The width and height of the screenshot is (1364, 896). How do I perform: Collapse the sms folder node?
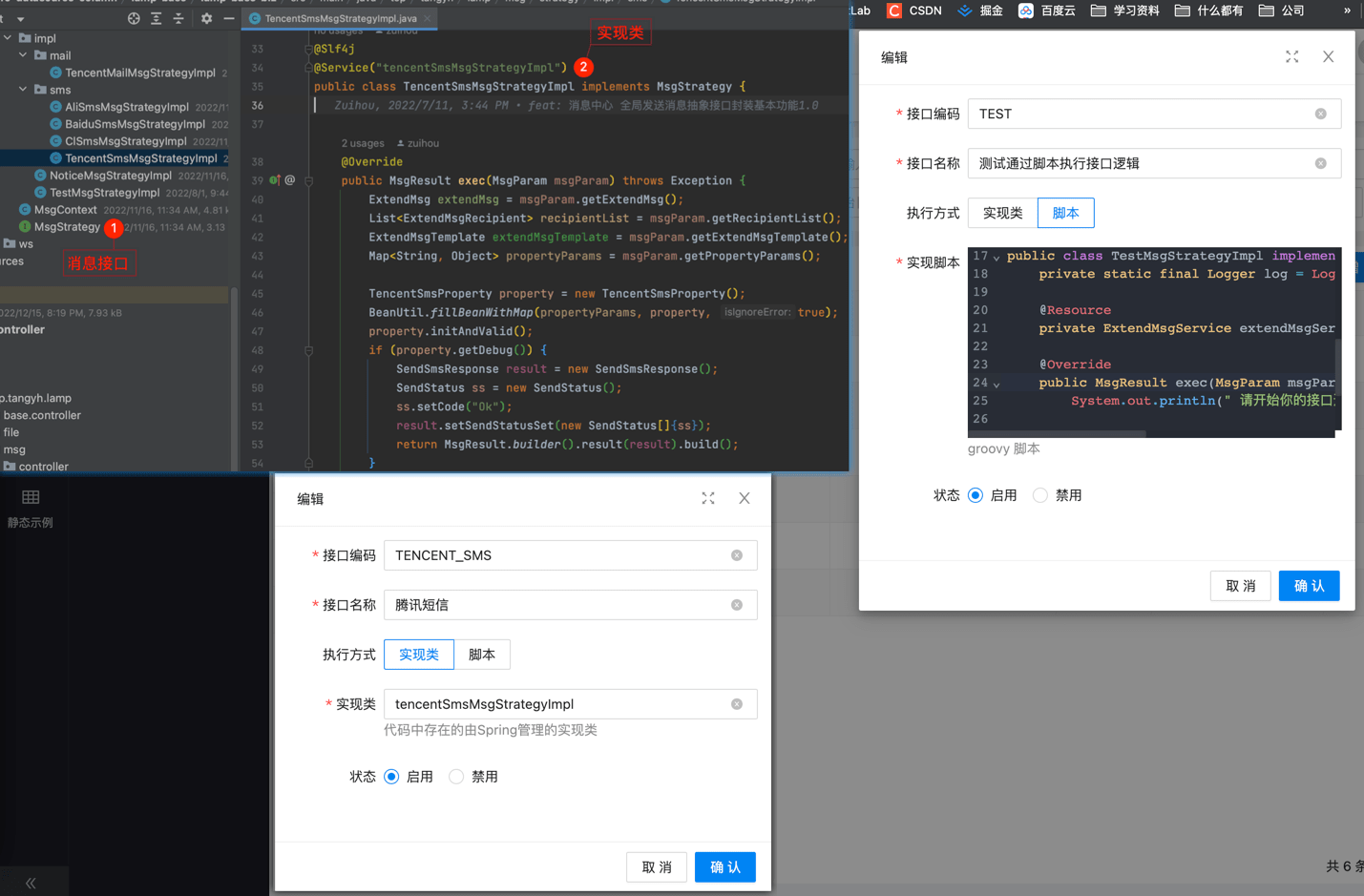[24, 90]
